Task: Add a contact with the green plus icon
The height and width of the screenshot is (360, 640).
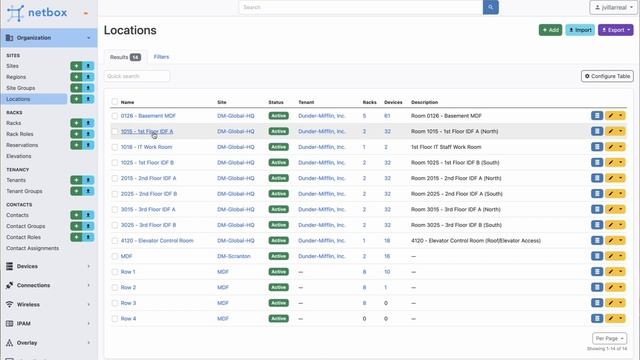Action: click(x=76, y=215)
